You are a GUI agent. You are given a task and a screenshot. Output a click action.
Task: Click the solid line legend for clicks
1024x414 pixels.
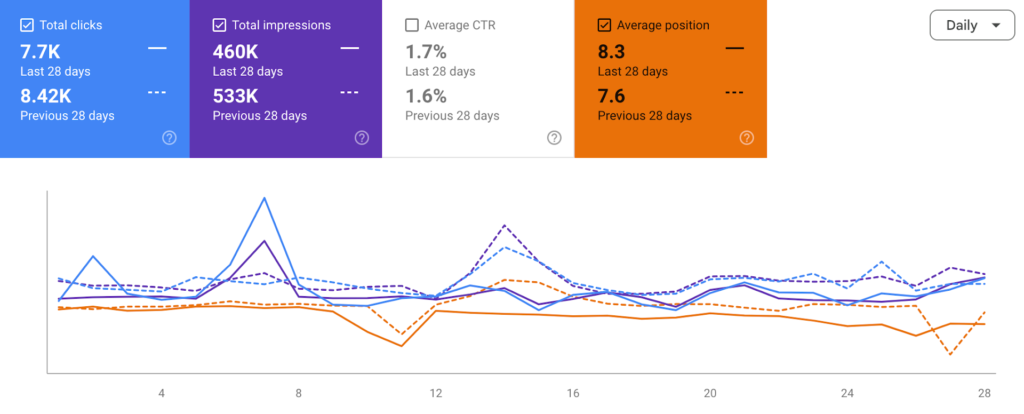point(156,47)
